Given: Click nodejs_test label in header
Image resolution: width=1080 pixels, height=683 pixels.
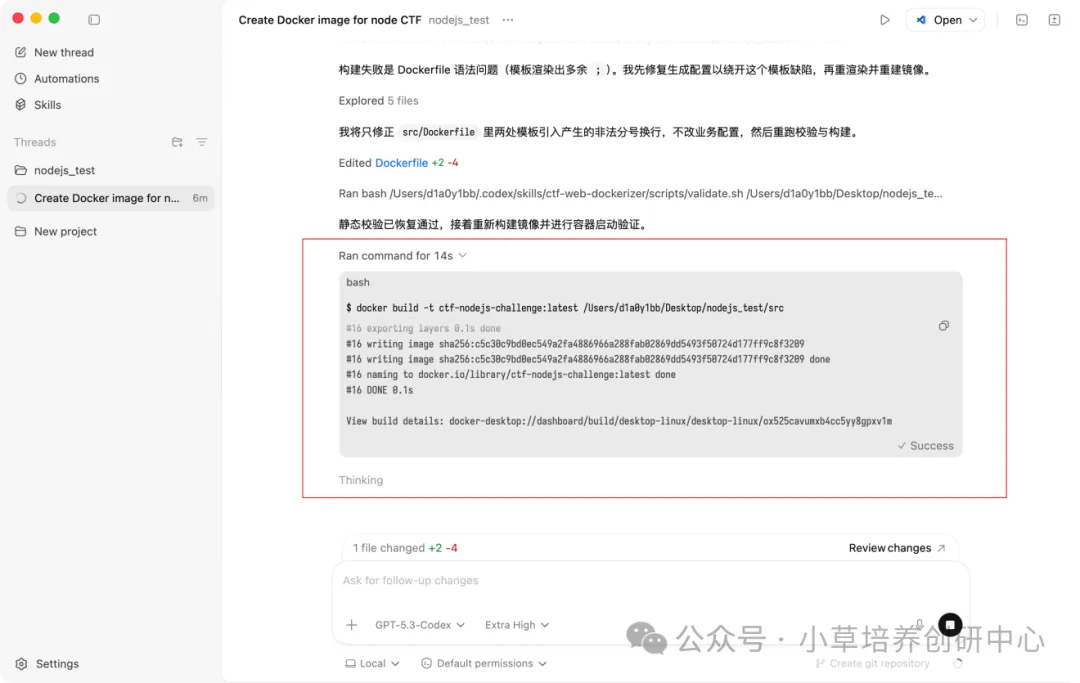Looking at the screenshot, I should pos(459,20).
